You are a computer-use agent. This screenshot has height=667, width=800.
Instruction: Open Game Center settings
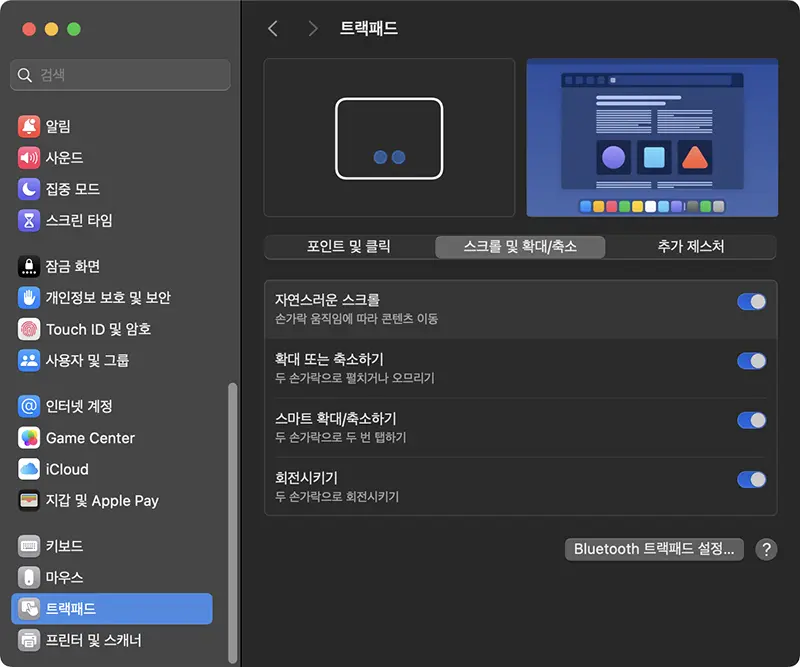[28, 438]
